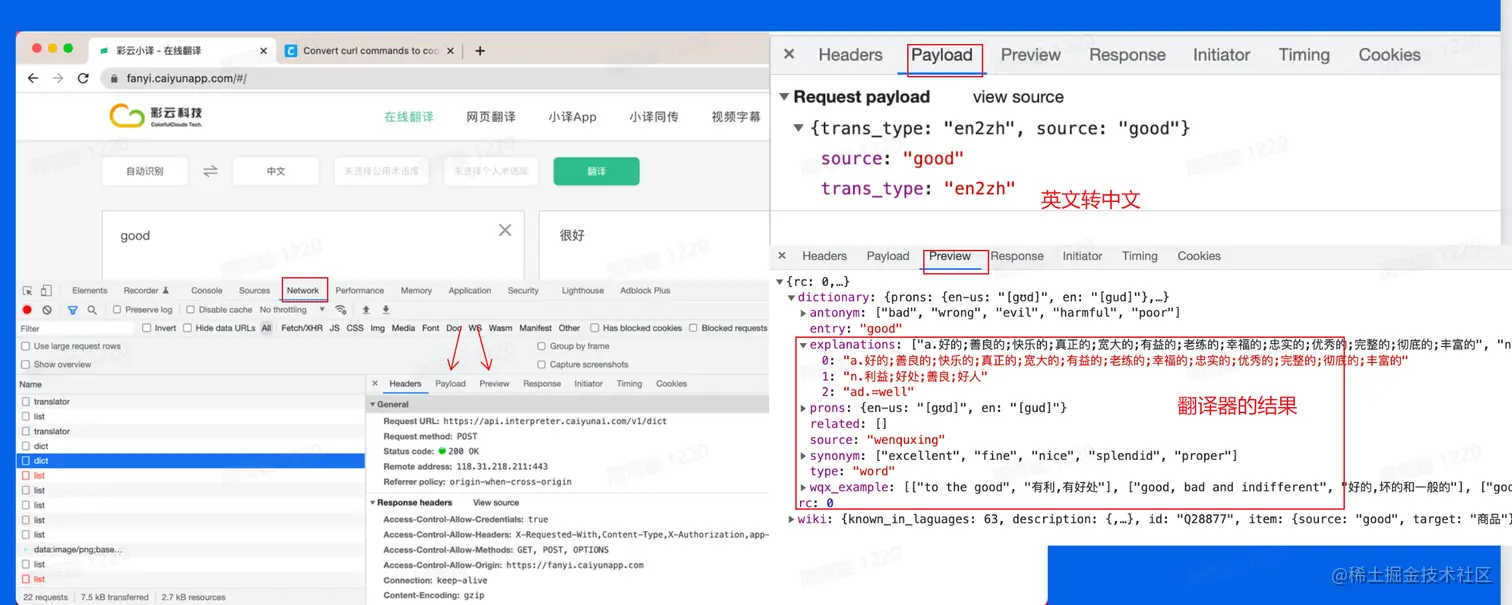Clear the 'good' input with X icon

tap(505, 230)
